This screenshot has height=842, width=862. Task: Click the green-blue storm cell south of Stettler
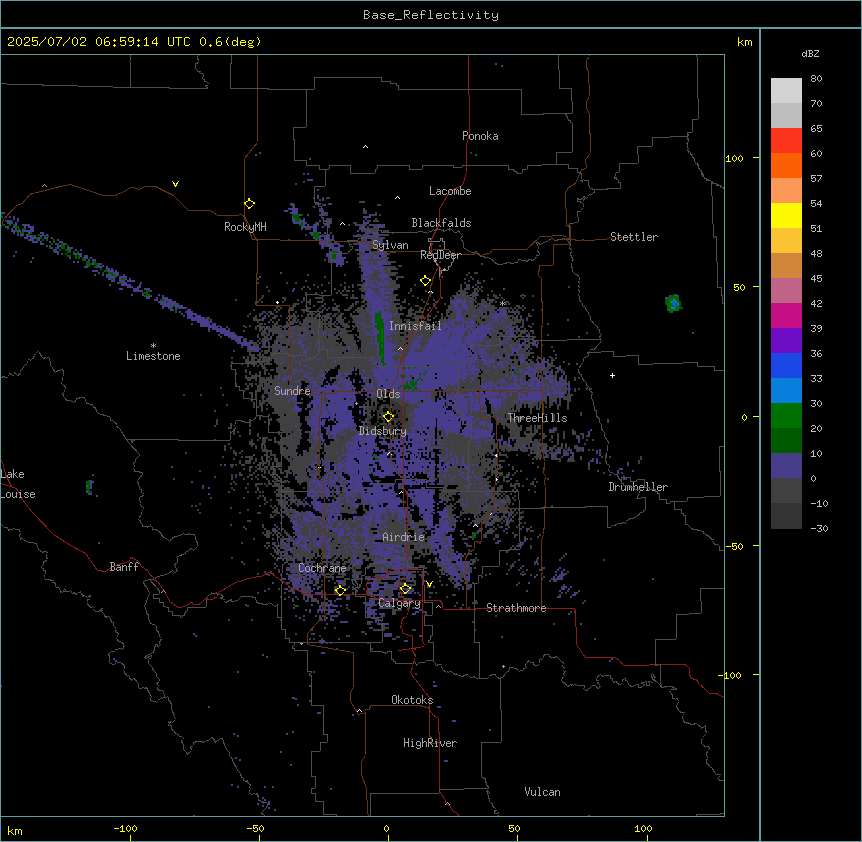coord(673,303)
